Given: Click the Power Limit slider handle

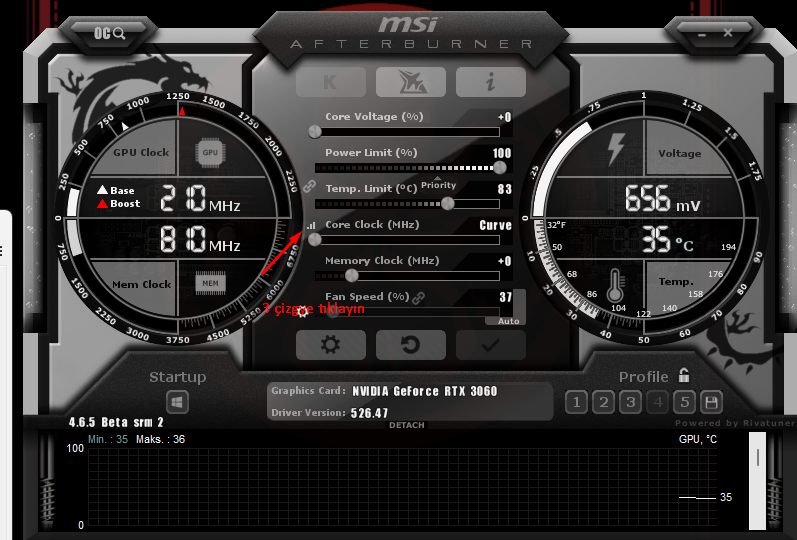Looking at the screenshot, I should pos(500,167).
